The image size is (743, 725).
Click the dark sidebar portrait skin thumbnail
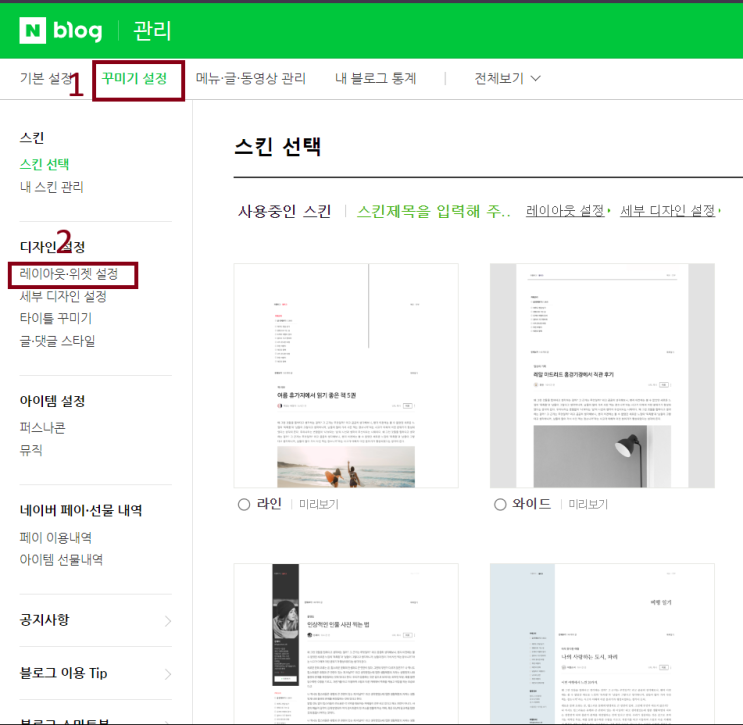tap(346, 643)
